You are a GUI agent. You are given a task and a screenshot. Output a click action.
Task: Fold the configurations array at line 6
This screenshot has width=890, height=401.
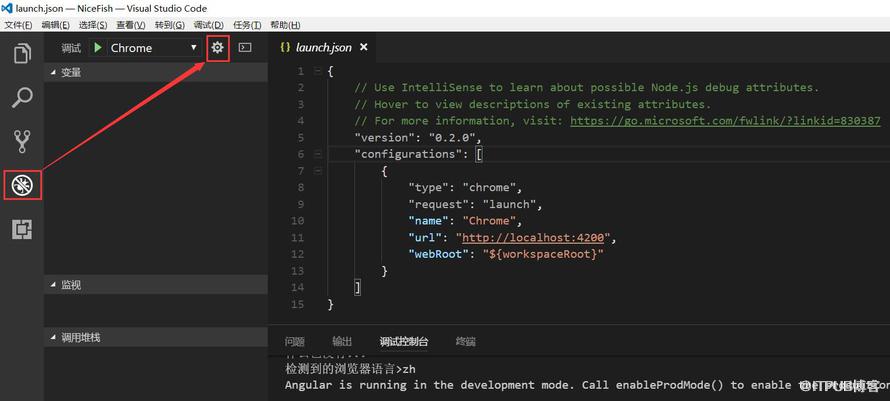pyautogui.click(x=317, y=154)
